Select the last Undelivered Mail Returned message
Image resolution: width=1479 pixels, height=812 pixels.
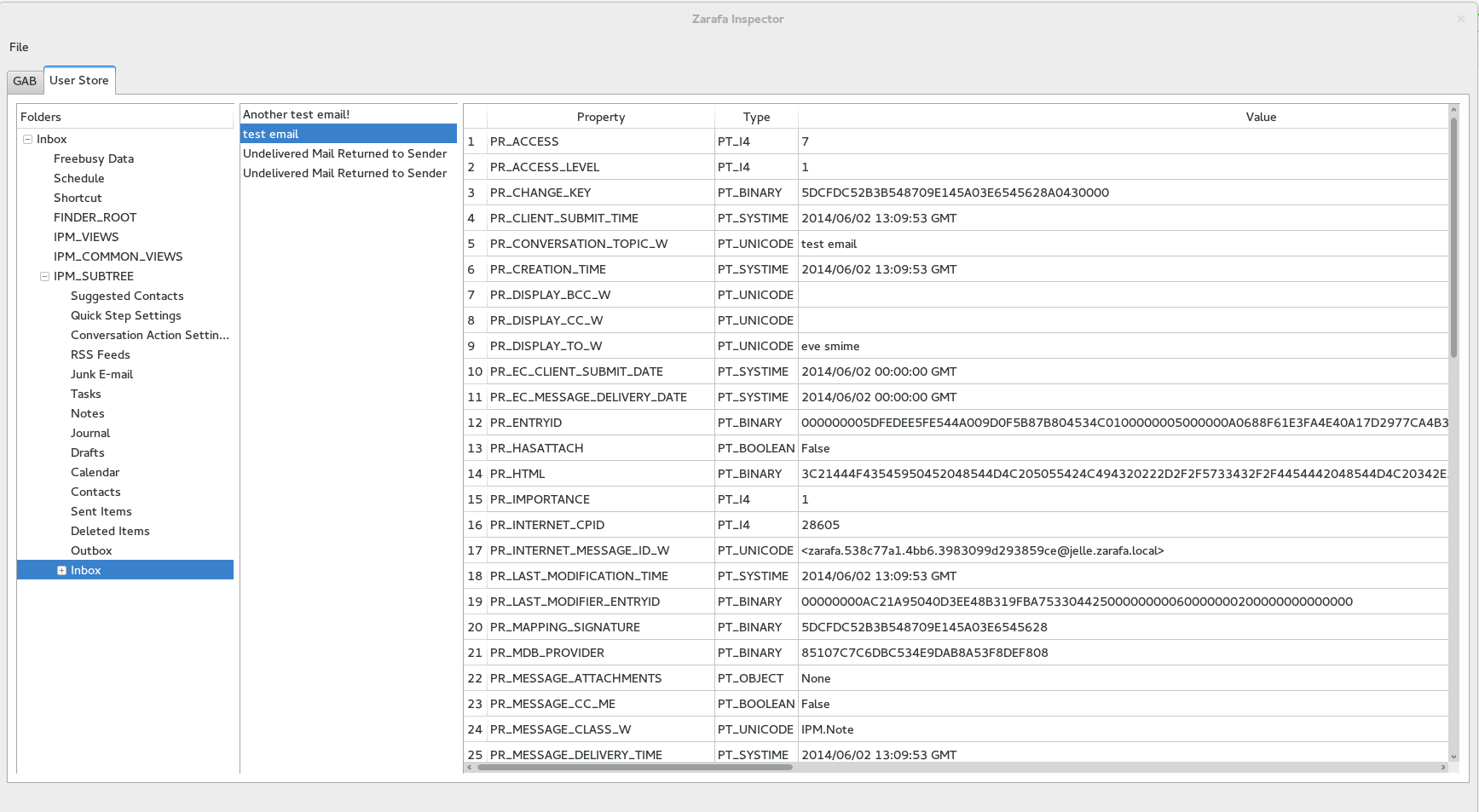pos(349,173)
